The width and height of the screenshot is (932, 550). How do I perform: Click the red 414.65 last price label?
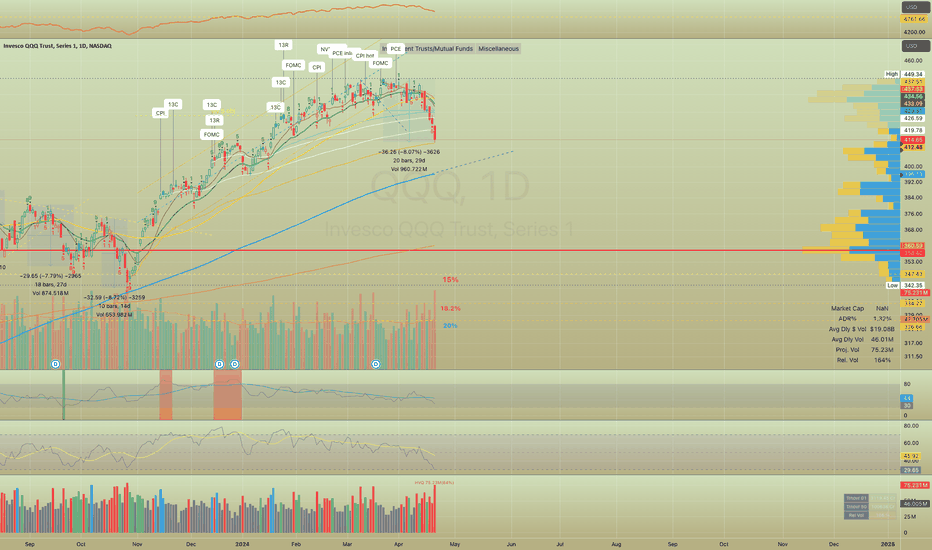[913, 140]
